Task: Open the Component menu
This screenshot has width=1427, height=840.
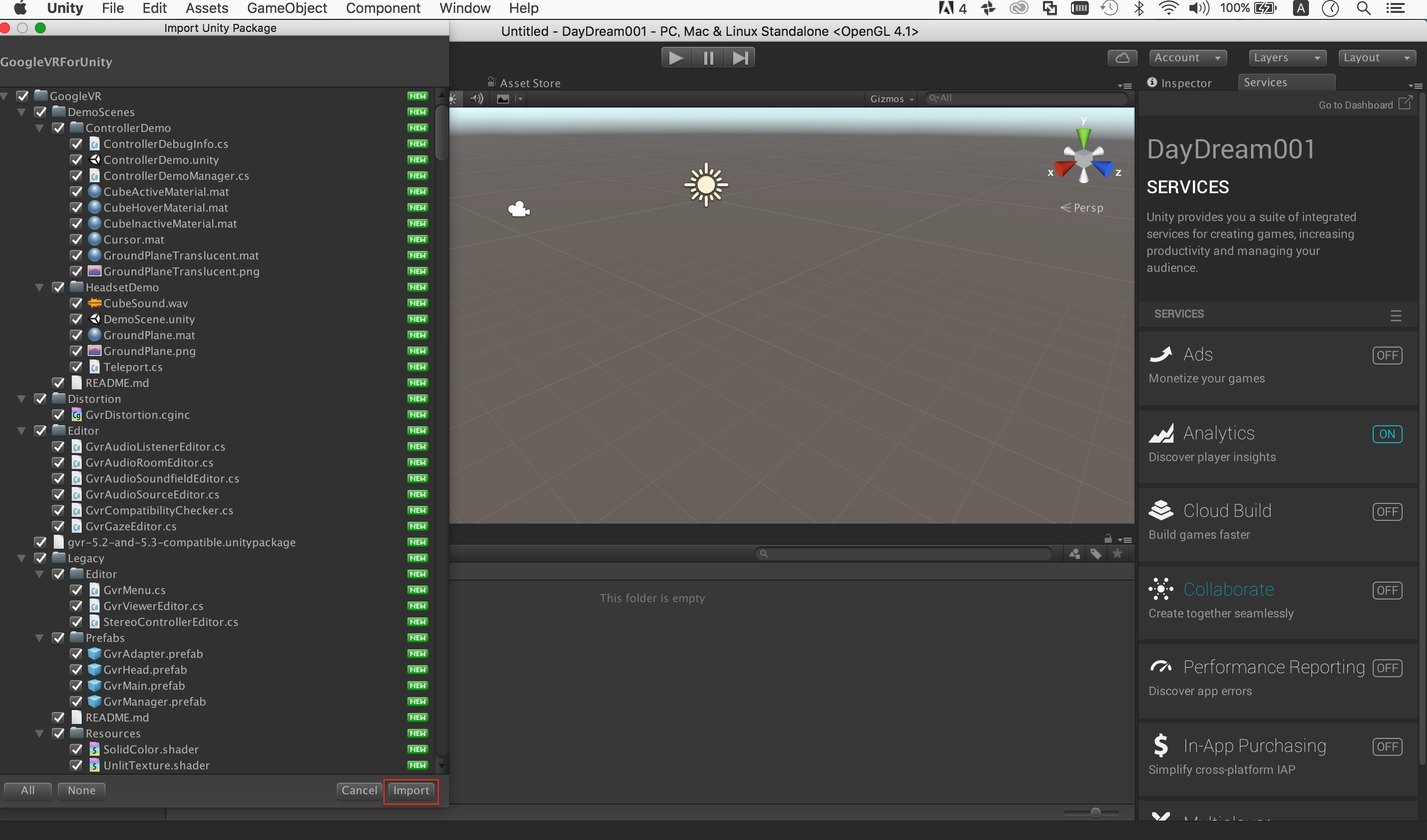Action: pos(383,8)
